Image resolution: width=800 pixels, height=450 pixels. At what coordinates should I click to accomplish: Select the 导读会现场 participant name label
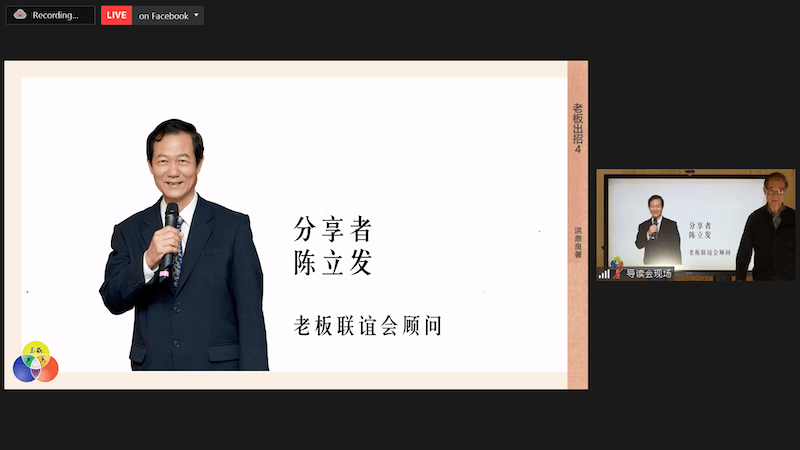[x=649, y=273]
